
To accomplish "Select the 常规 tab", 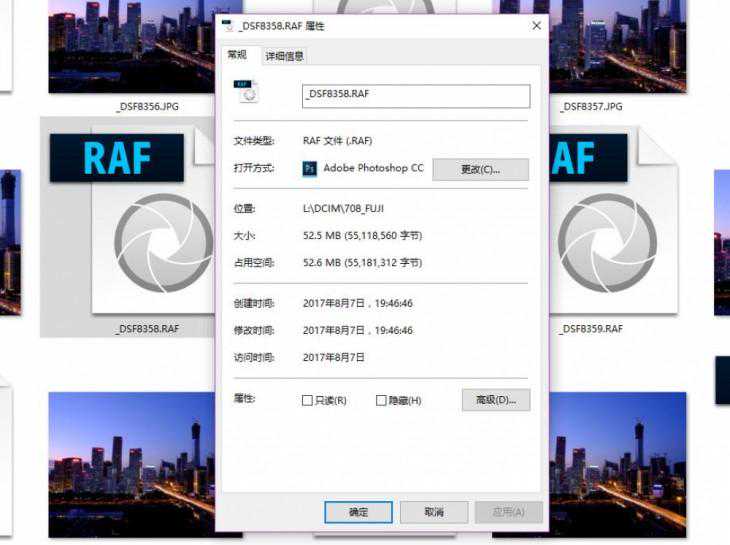I will 237,55.
